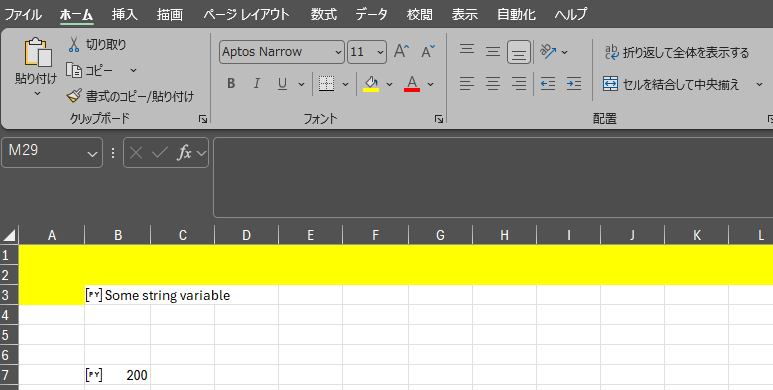773x390 pixels.
Task: Expand border style options arrow
Action: (x=345, y=85)
